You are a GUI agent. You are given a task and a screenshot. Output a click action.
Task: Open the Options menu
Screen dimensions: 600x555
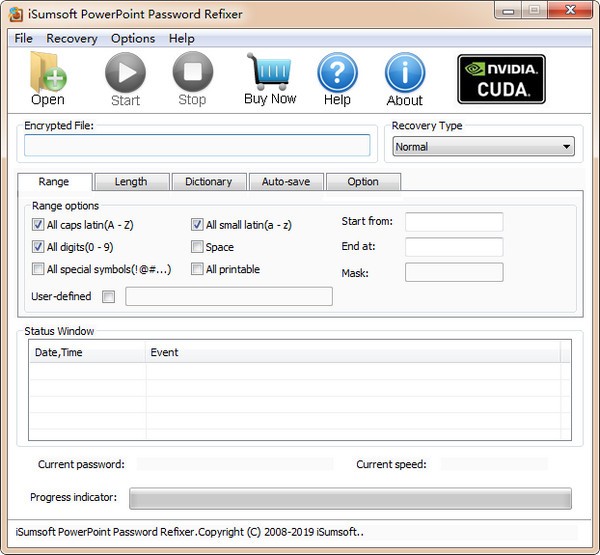click(x=133, y=38)
